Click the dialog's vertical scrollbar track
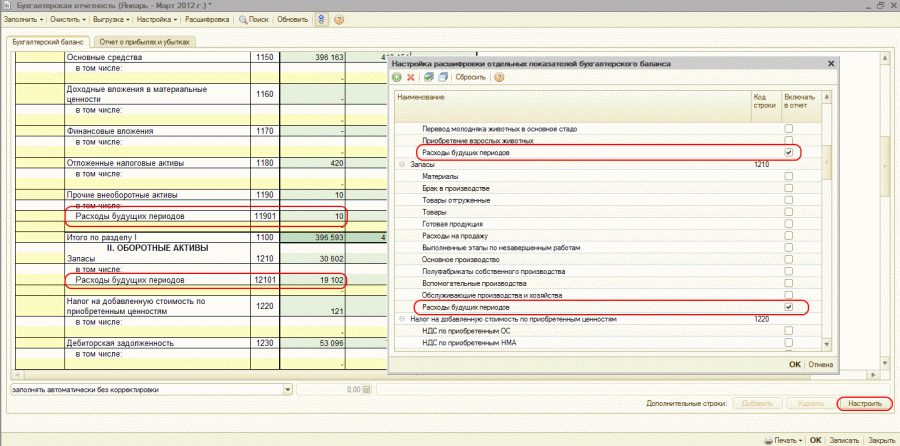Viewport: 900px width, 446px height. tap(827, 260)
